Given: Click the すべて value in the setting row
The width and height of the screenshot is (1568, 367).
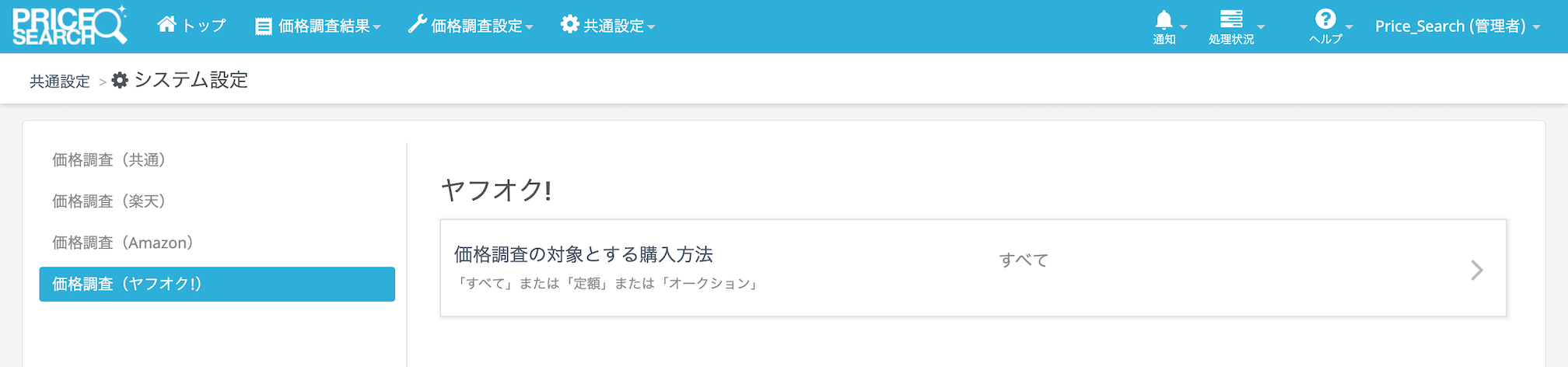Looking at the screenshot, I should point(1024,260).
